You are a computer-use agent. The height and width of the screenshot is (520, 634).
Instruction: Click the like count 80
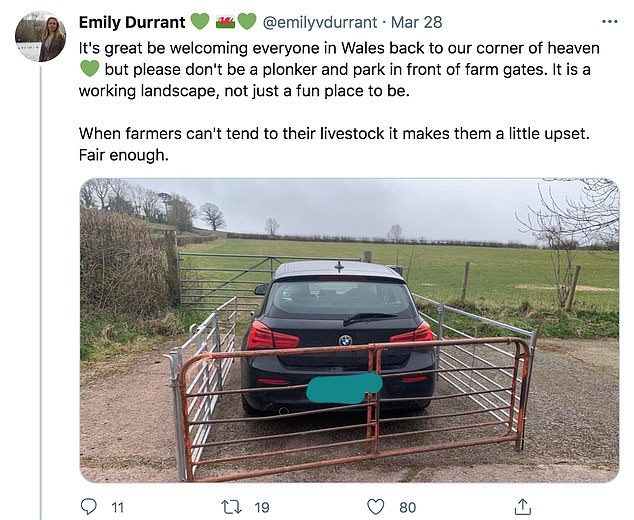click(408, 507)
